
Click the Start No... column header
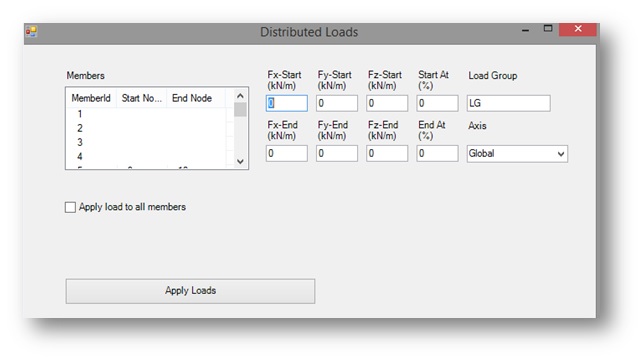pos(141,98)
